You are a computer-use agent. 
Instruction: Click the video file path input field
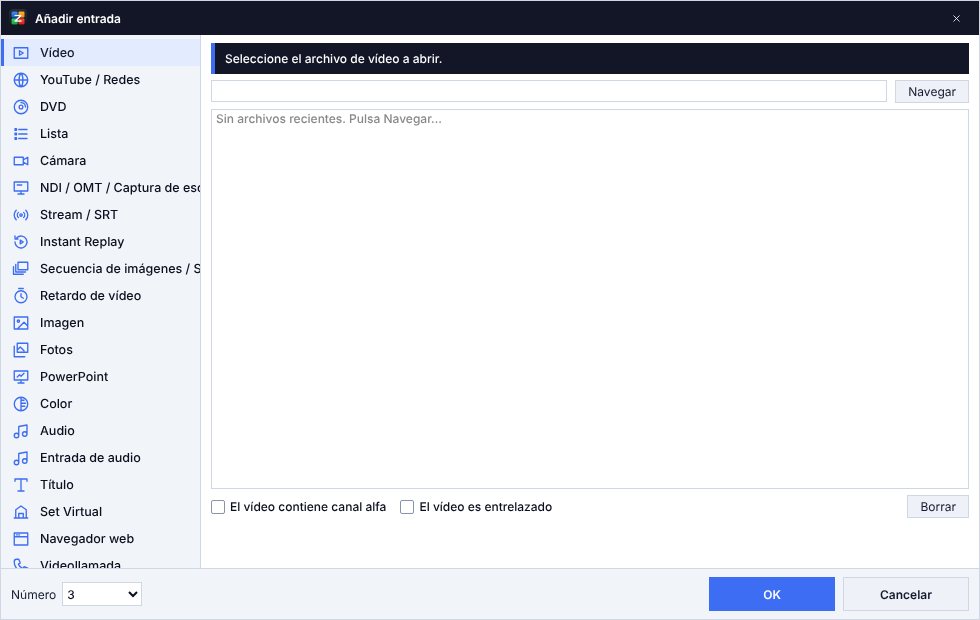coord(549,91)
